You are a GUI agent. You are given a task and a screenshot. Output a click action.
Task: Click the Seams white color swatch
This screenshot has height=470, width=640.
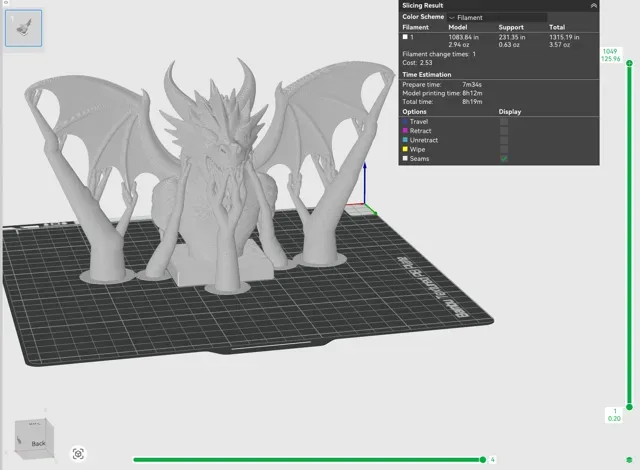405,158
